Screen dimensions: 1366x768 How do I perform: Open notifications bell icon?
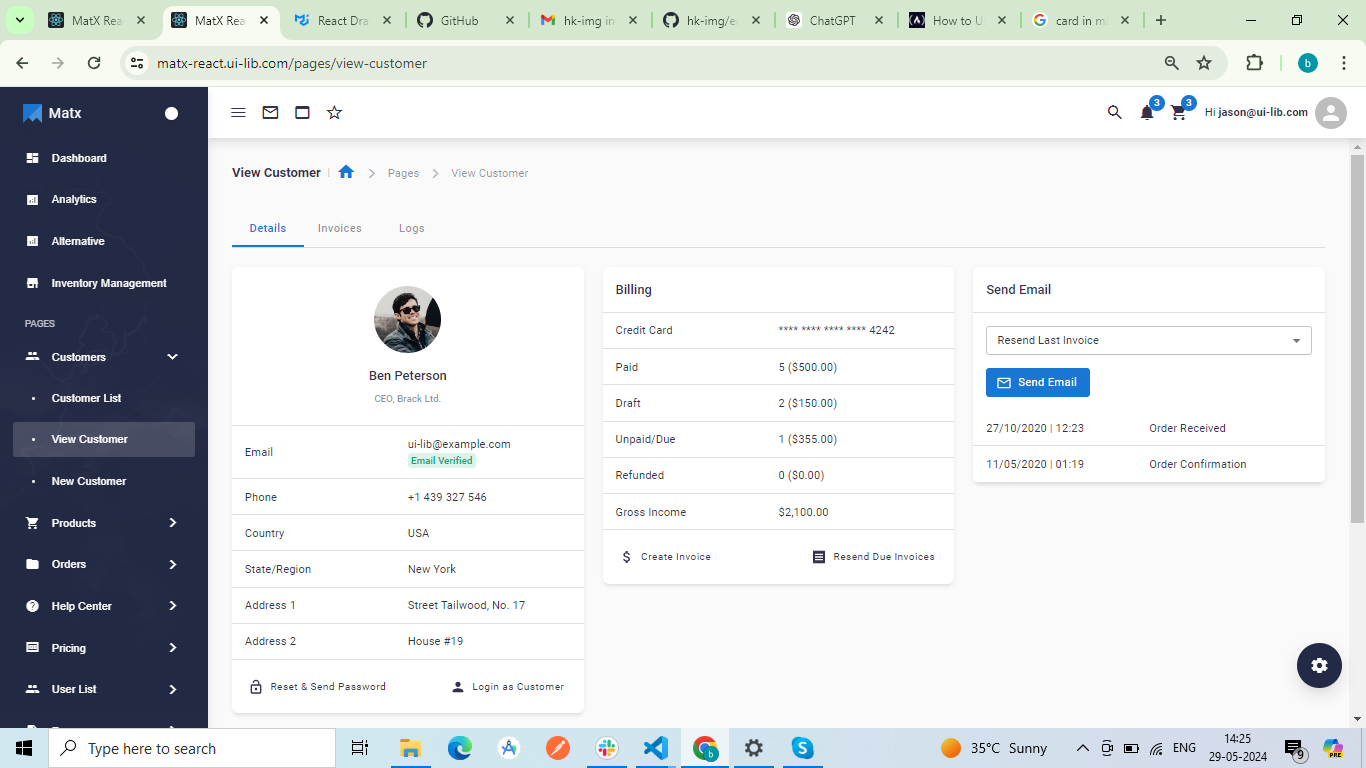(1147, 113)
